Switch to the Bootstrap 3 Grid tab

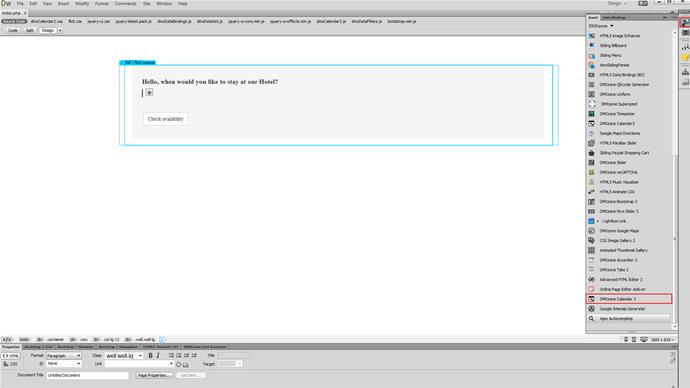pyautogui.click(x=38, y=347)
